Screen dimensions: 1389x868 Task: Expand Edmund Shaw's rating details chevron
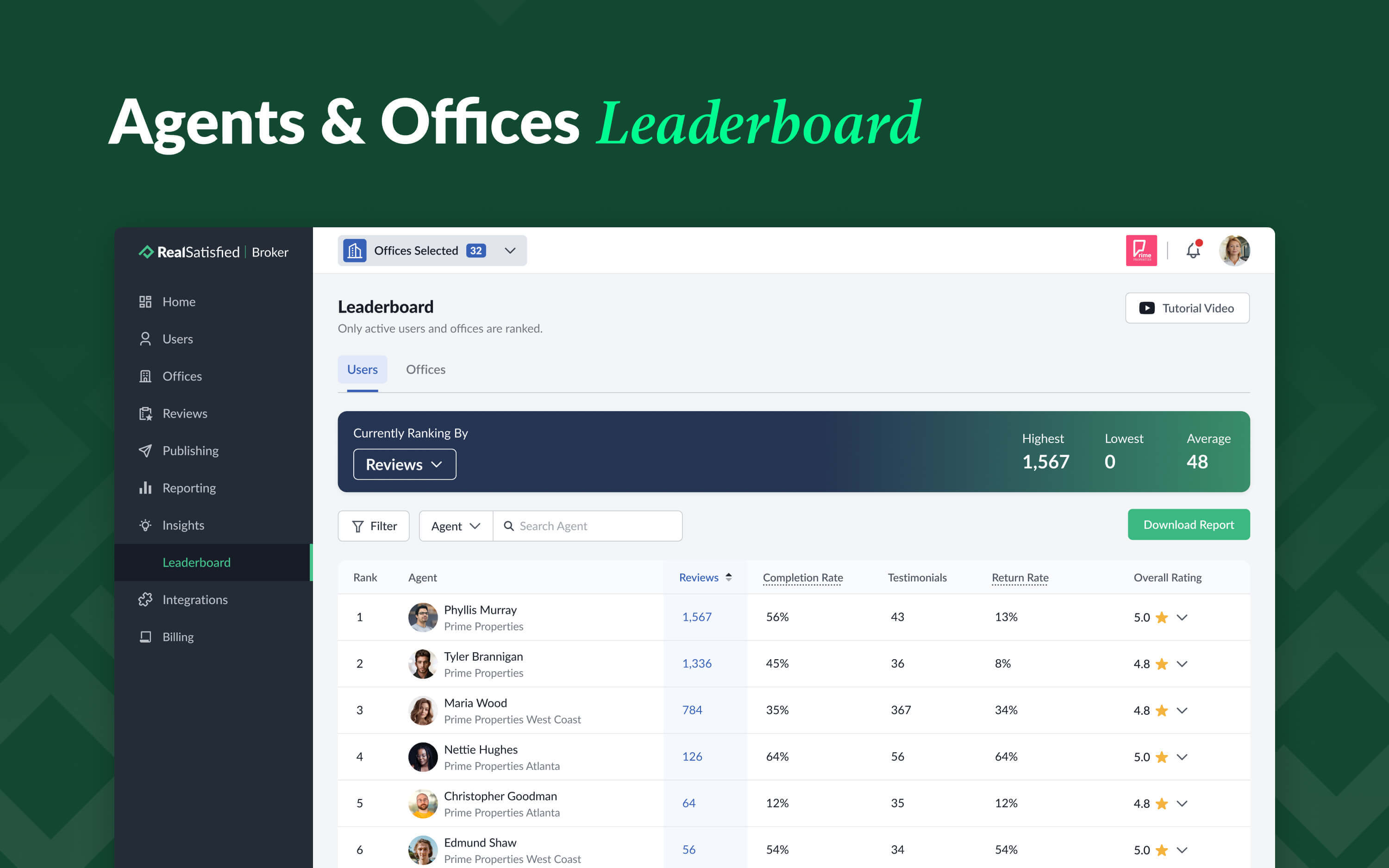(1182, 850)
